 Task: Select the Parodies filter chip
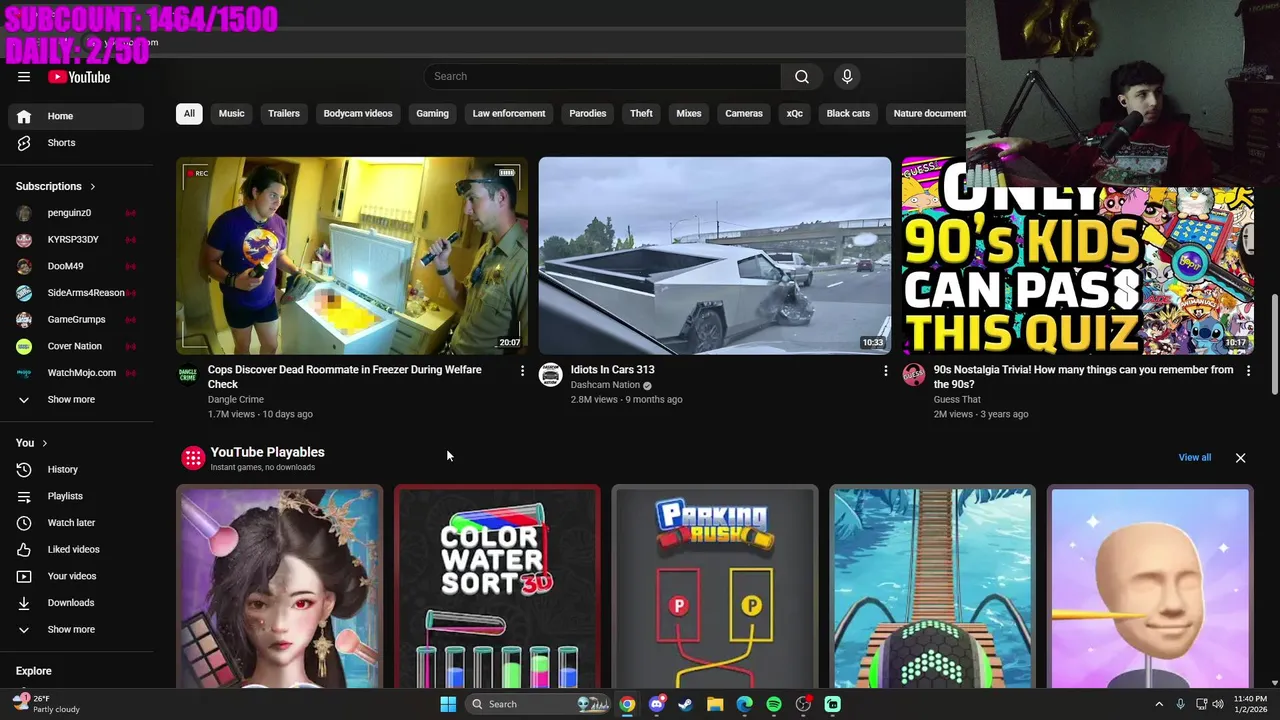tap(588, 114)
